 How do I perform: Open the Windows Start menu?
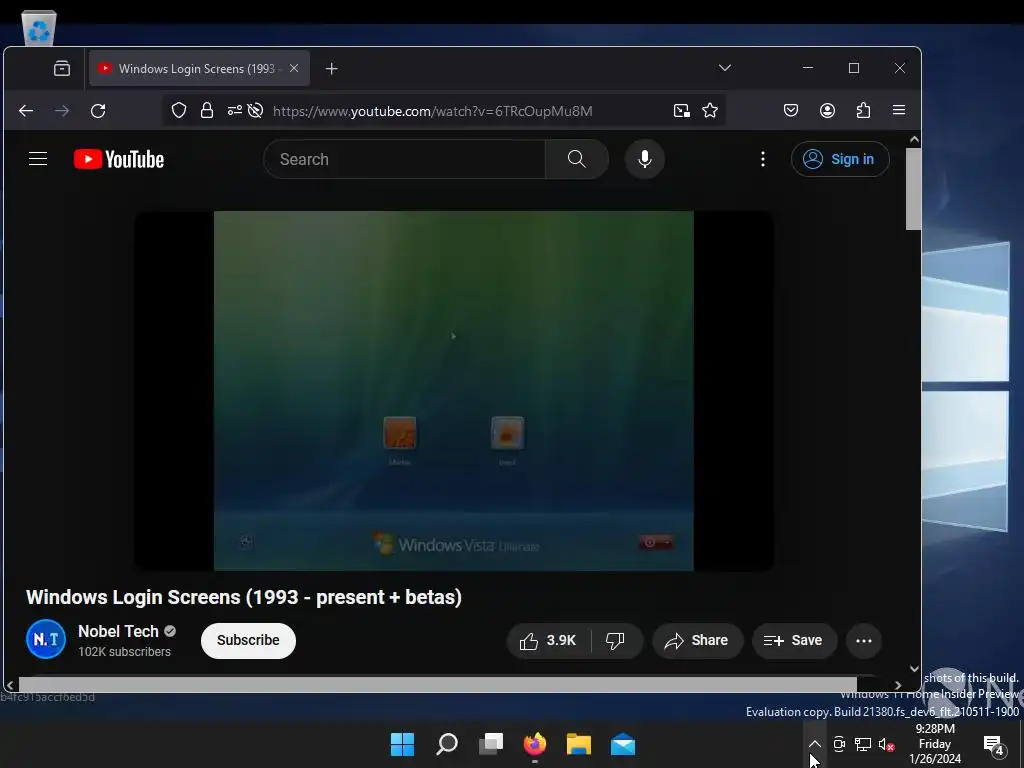click(x=402, y=744)
